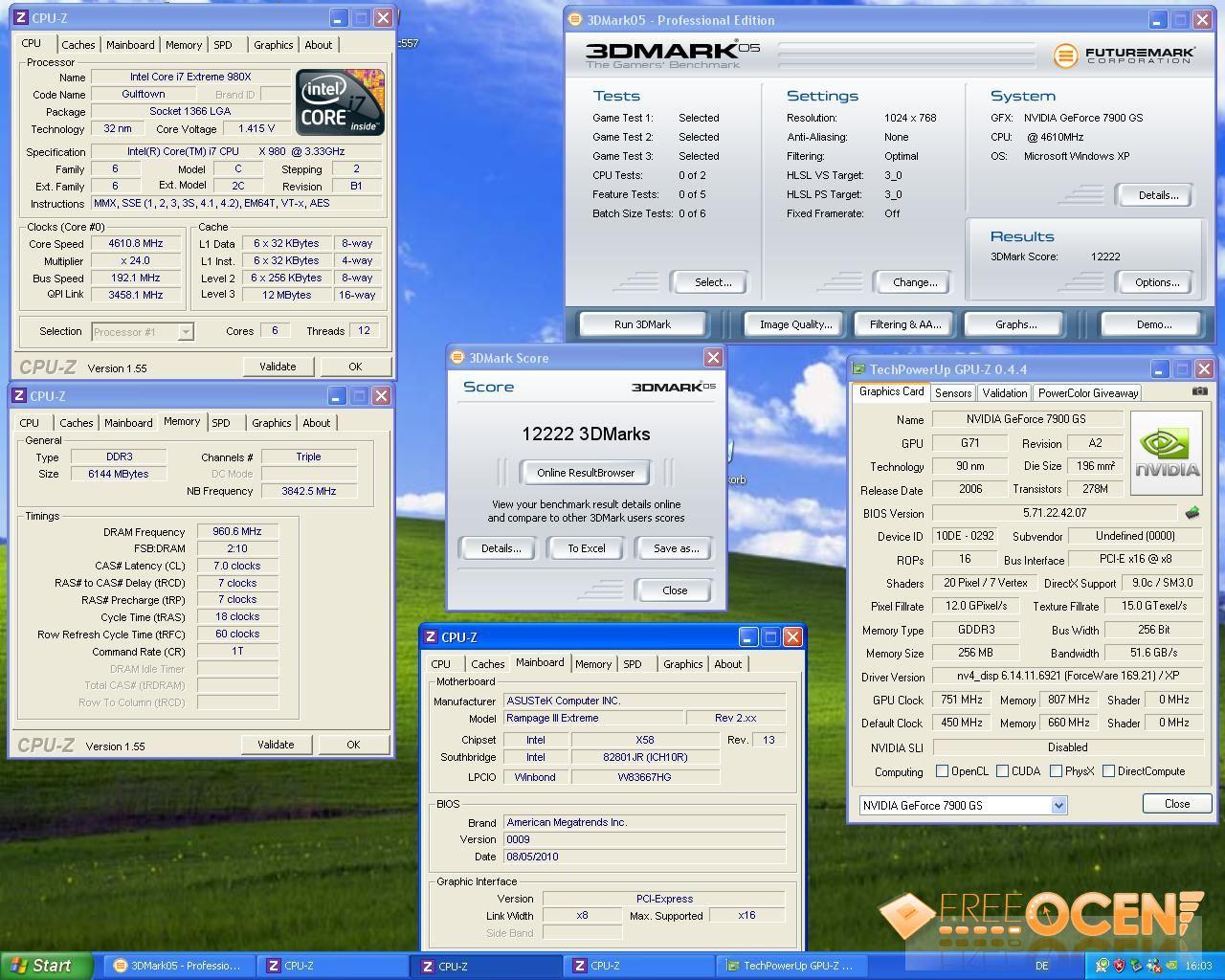Click the 3DMark05 title bar icon

pyautogui.click(x=575, y=19)
